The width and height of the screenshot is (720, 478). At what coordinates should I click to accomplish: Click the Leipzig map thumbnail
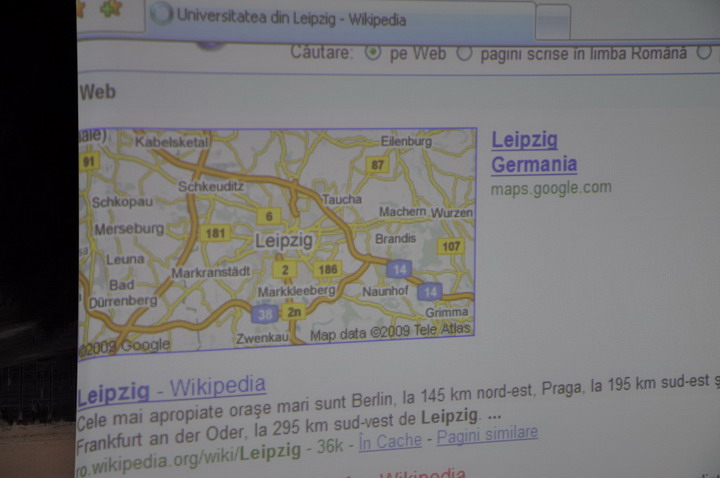tap(277, 242)
